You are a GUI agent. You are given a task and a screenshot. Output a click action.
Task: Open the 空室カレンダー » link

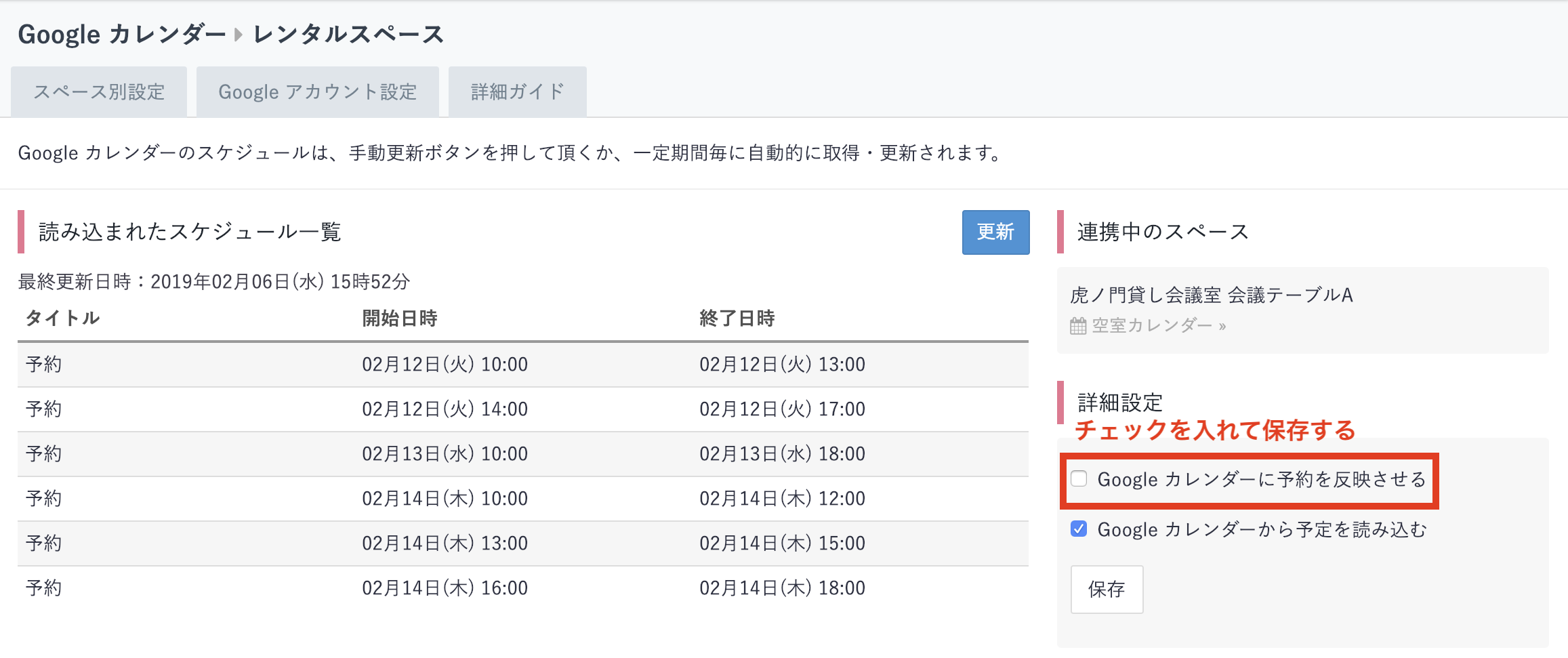[1159, 326]
